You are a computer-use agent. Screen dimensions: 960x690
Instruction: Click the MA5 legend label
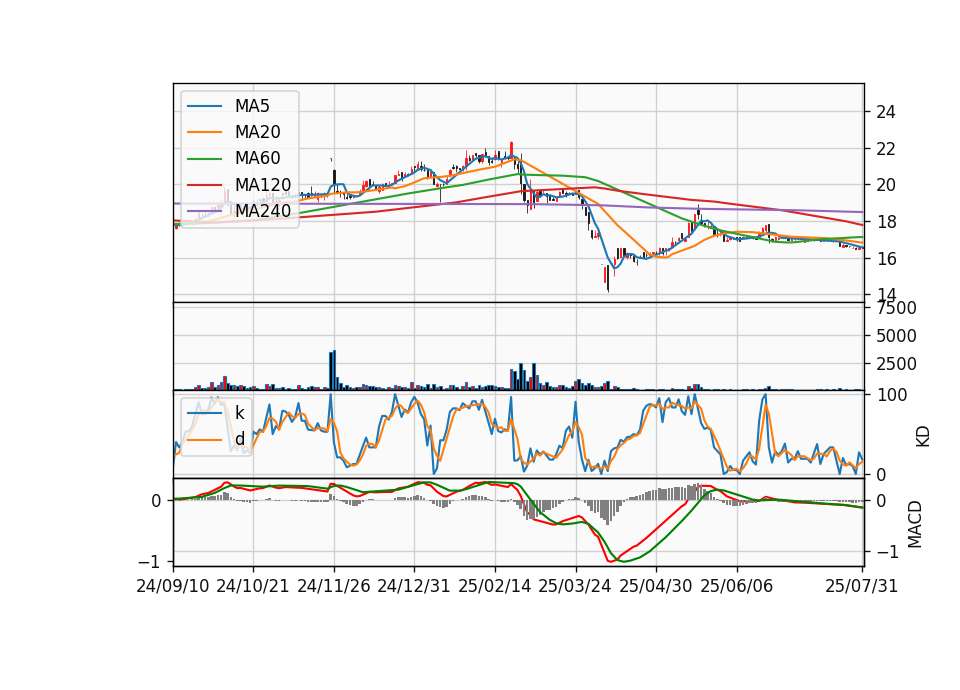coord(252,106)
